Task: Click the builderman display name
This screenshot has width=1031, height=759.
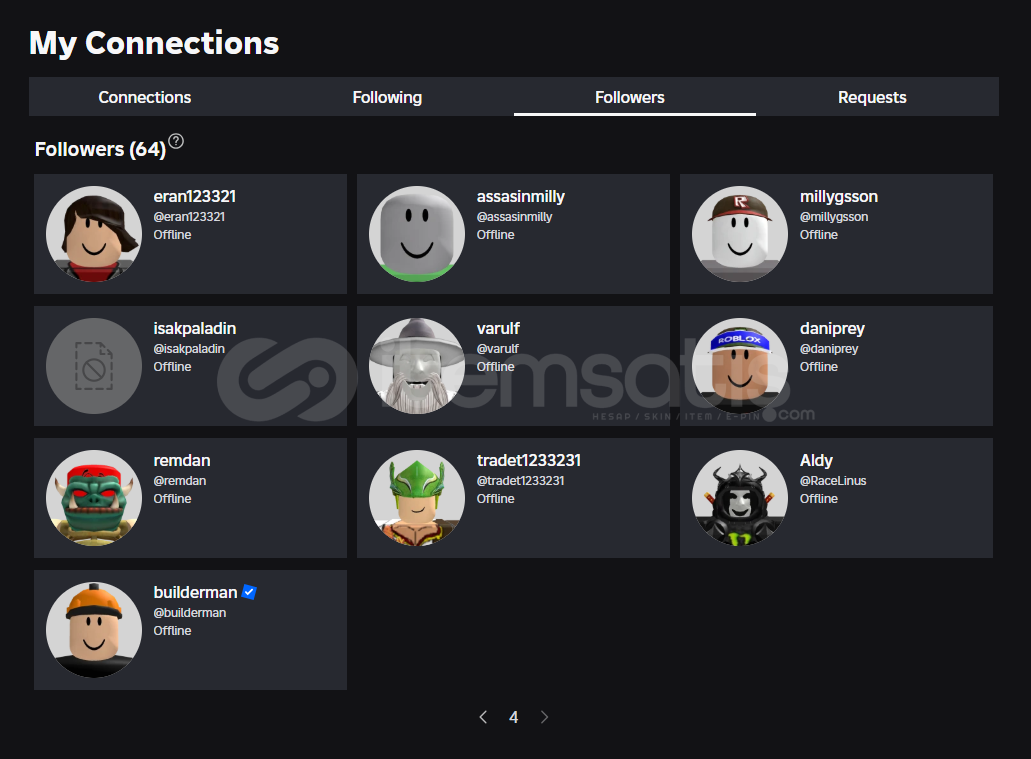Action: pos(195,593)
